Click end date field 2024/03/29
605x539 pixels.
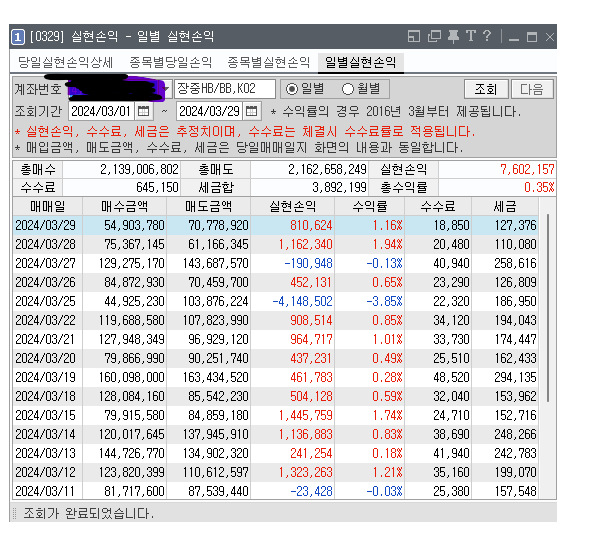(209, 112)
